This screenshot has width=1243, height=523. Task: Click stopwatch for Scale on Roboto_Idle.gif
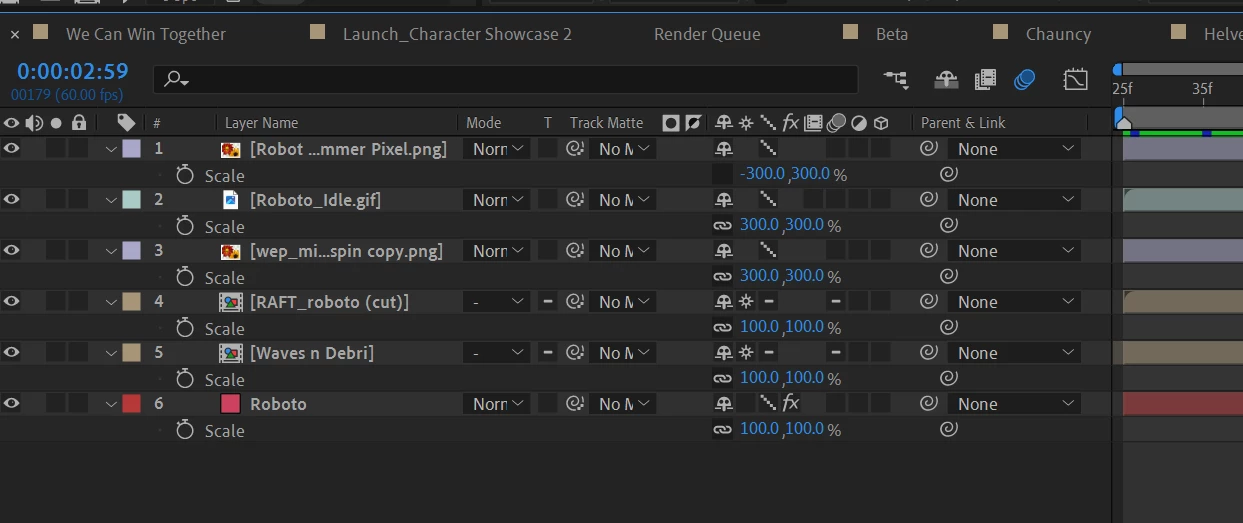(x=185, y=226)
